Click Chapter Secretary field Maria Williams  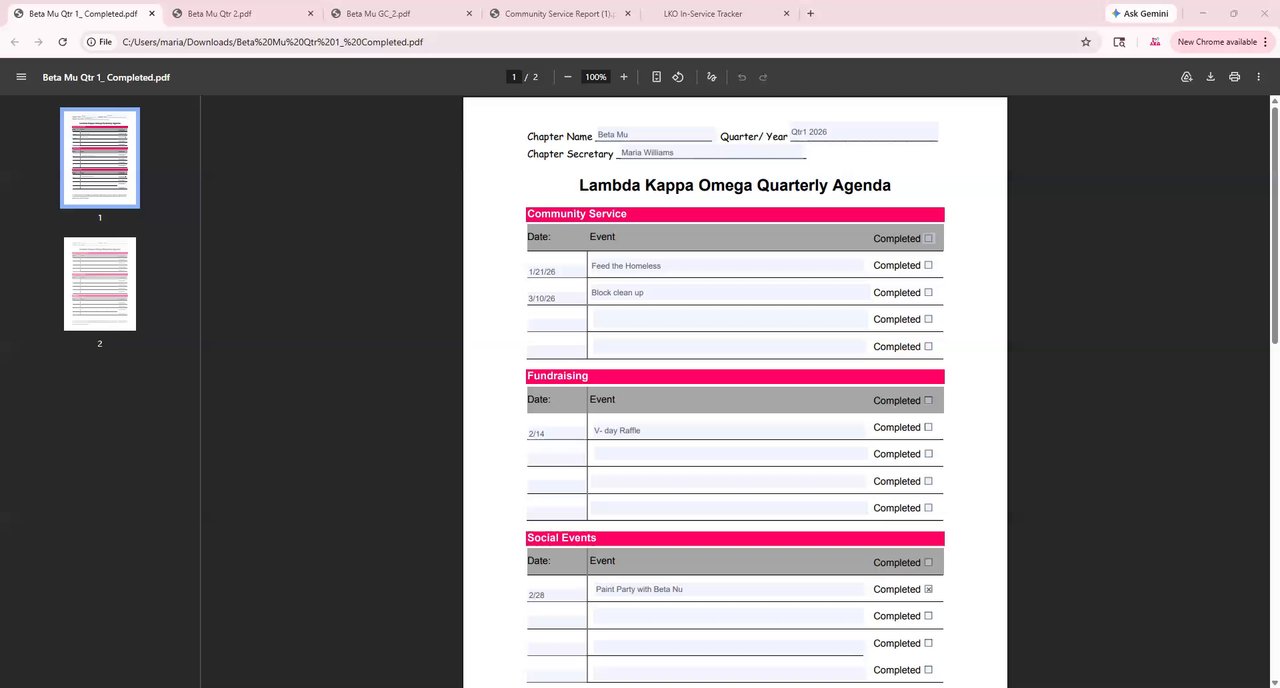712,152
